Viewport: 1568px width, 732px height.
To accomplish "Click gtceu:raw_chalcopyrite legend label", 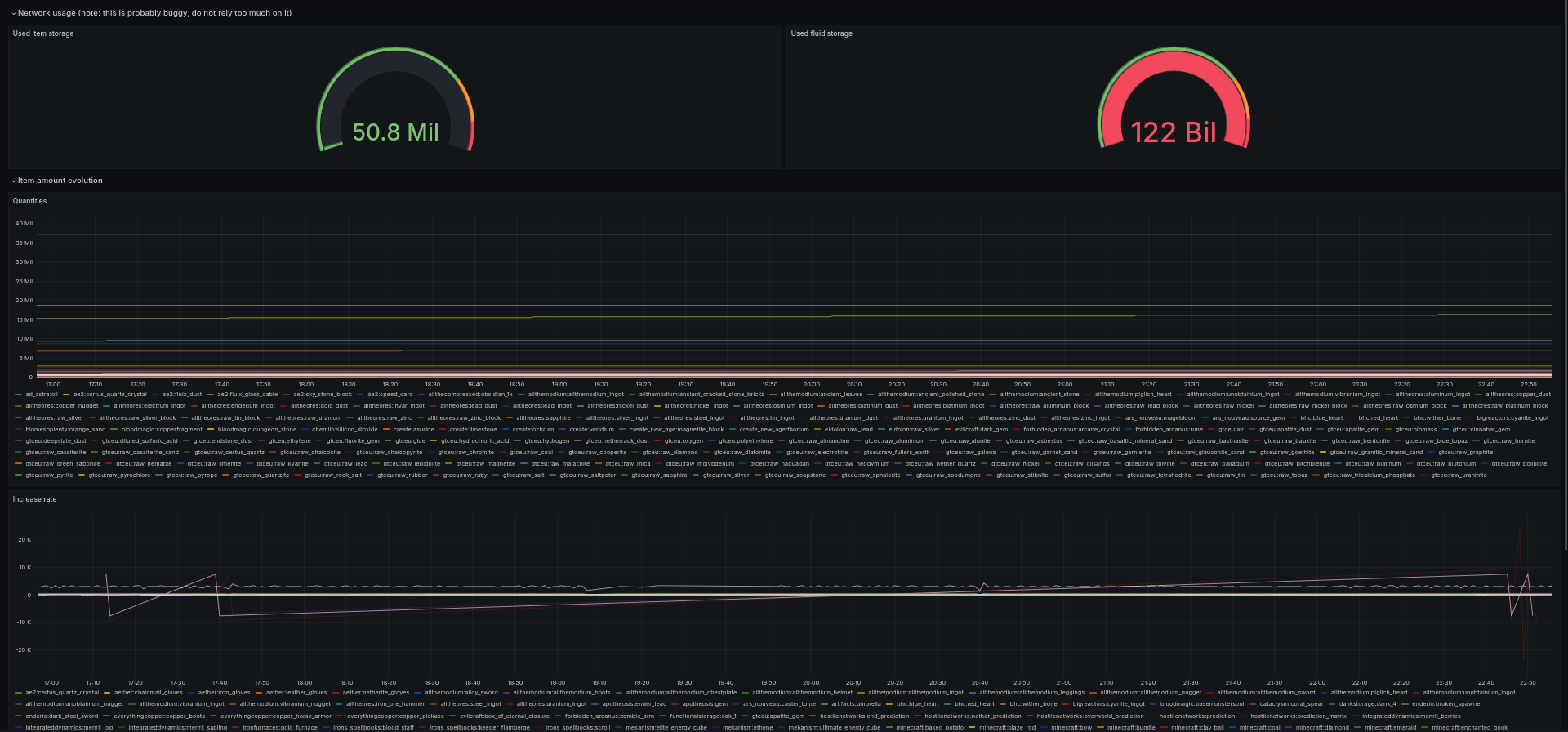I will pos(390,452).
